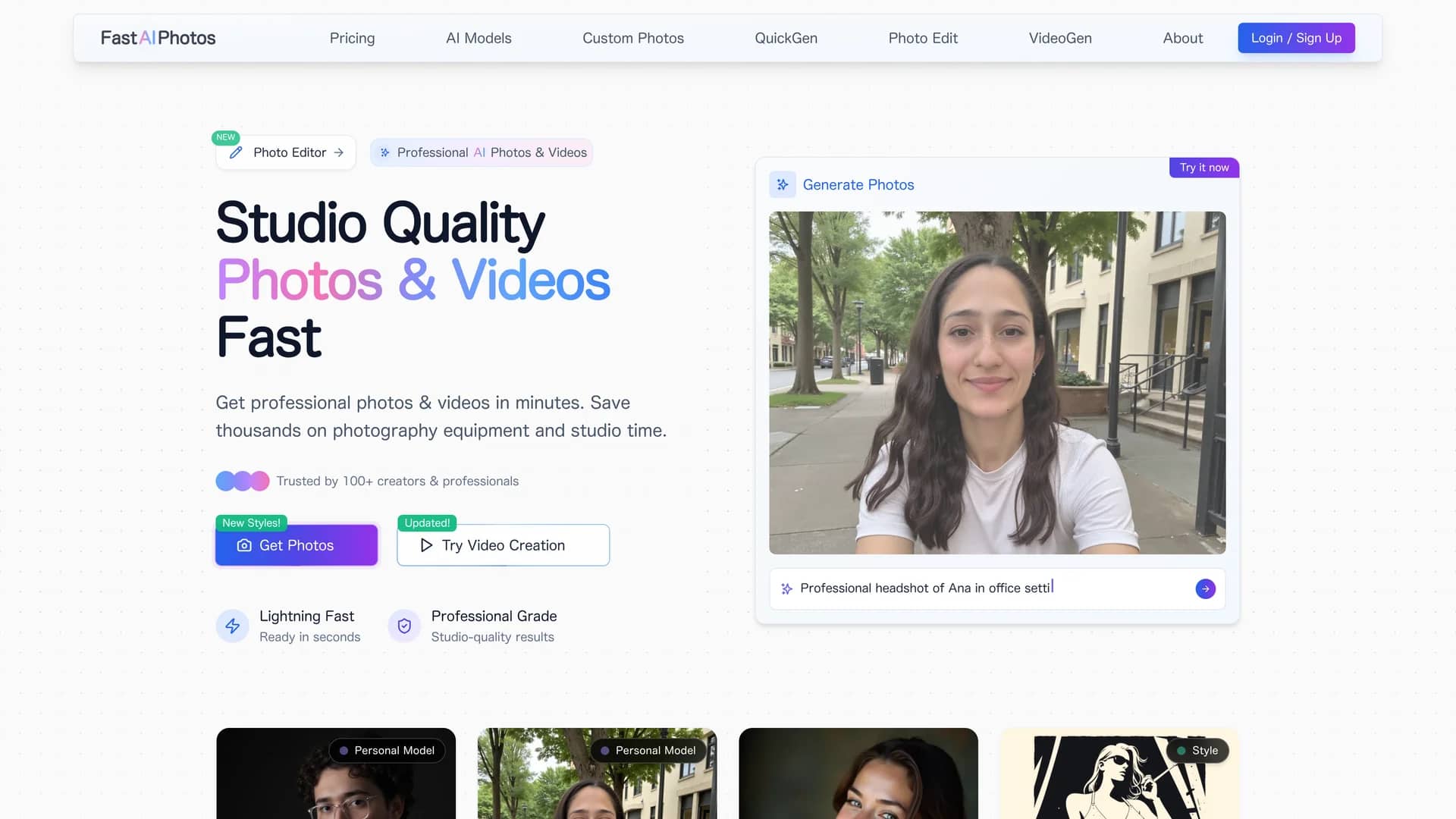Click the play icon on Try Video Creation

pos(426,545)
